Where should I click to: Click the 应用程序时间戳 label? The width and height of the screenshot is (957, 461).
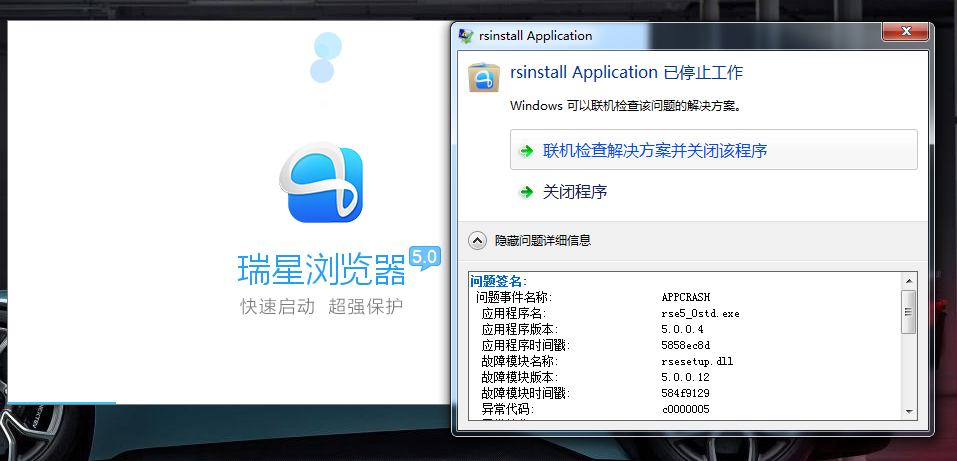click(525, 345)
